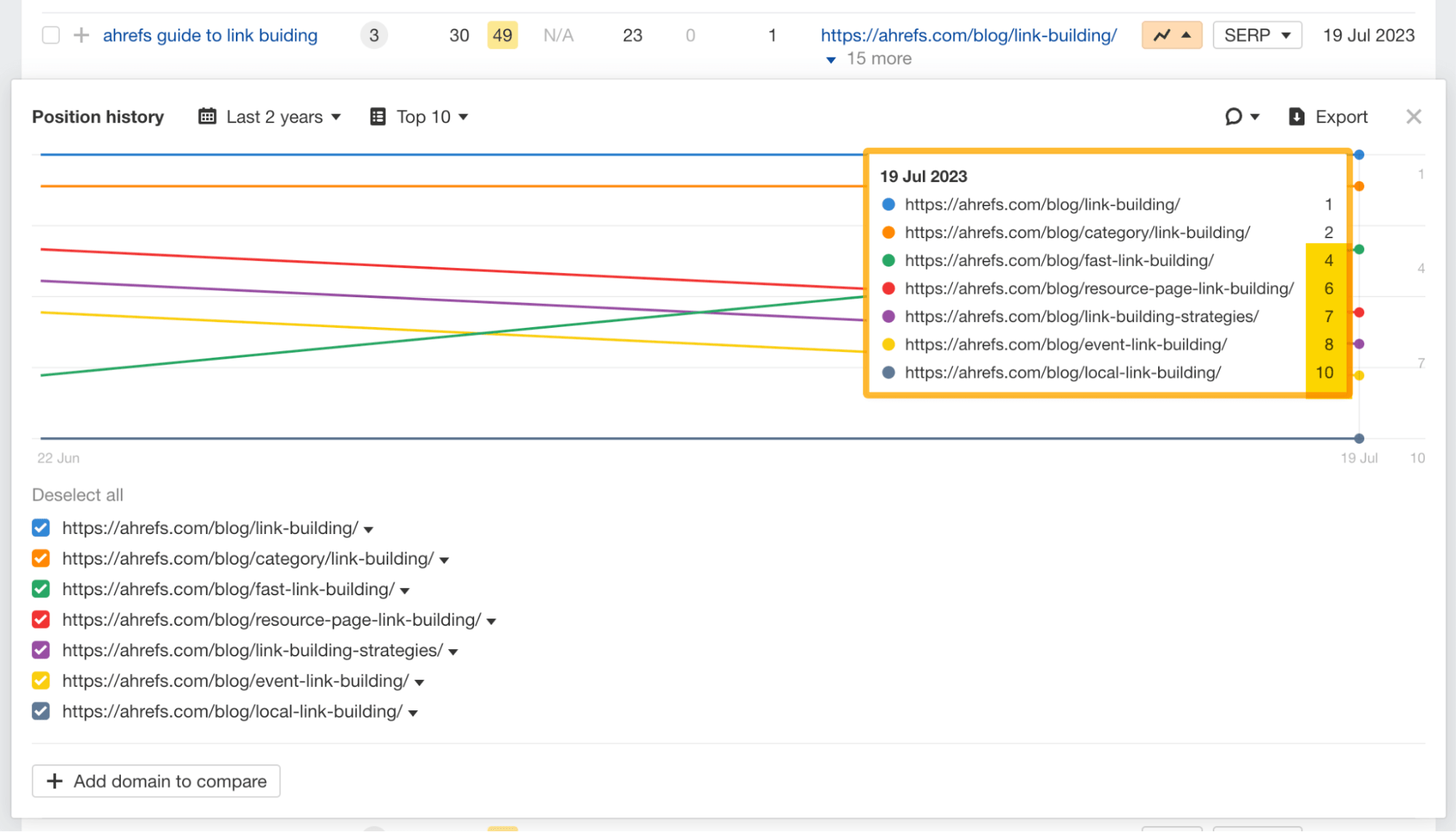Toggle the local-link-building checkbox off

[x=41, y=711]
